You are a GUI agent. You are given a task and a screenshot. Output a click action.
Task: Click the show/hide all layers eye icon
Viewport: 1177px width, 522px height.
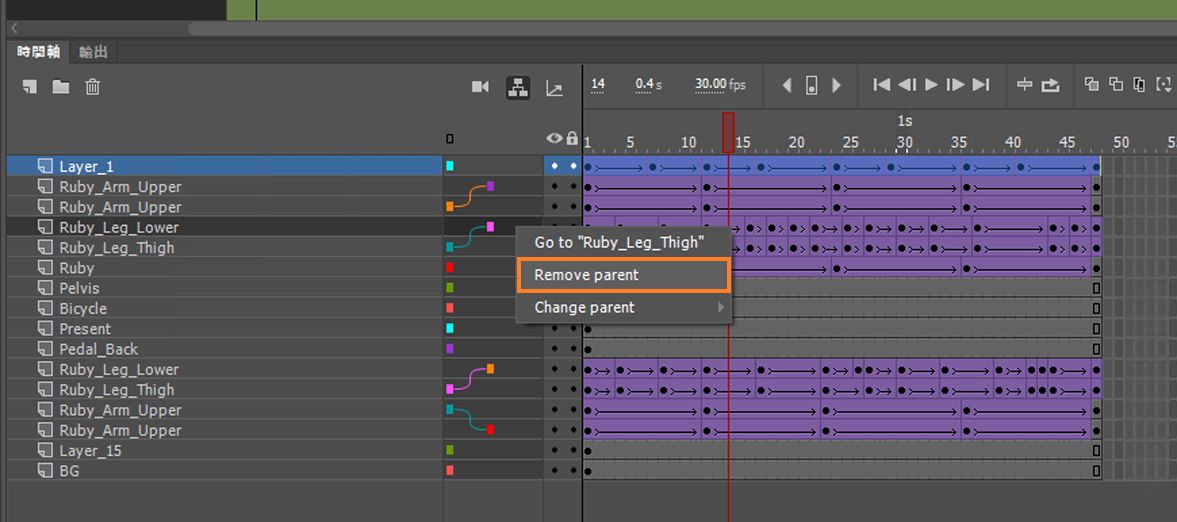pyautogui.click(x=554, y=138)
